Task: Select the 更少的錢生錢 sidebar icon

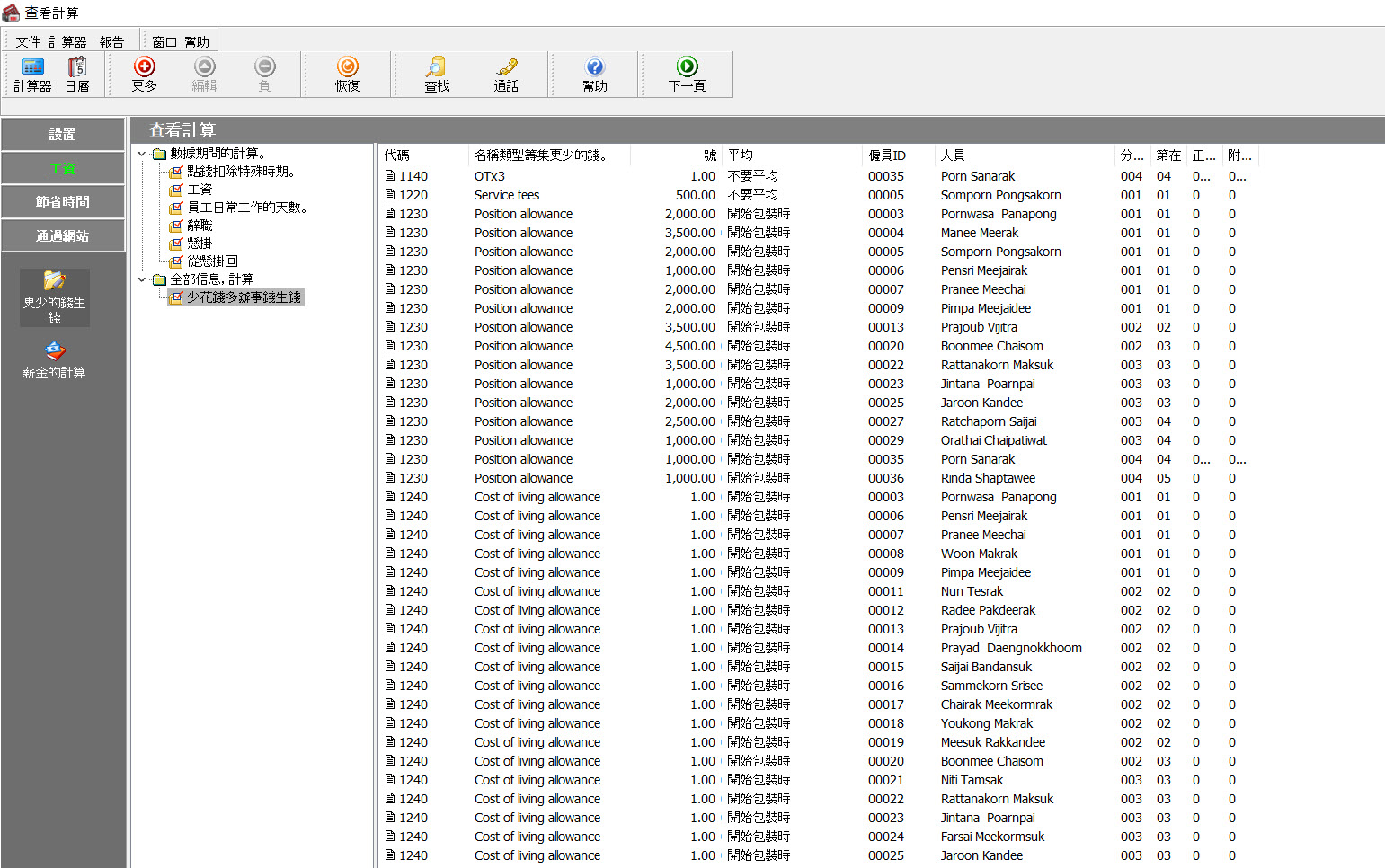Action: click(55, 297)
